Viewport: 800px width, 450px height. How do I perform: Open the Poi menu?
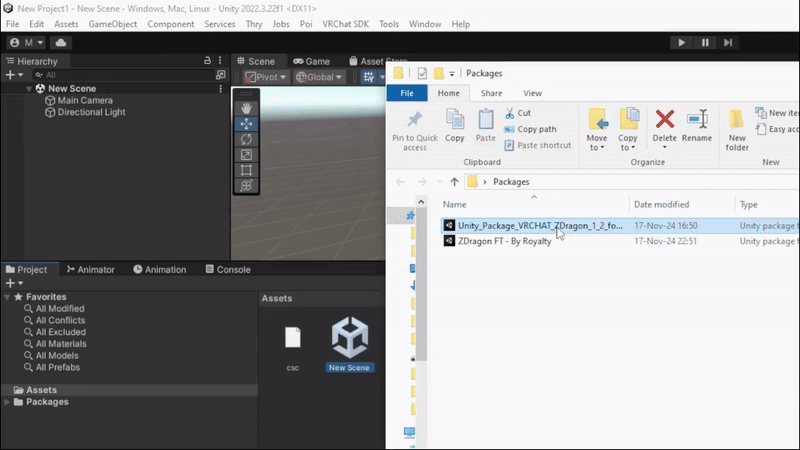pyautogui.click(x=306, y=24)
